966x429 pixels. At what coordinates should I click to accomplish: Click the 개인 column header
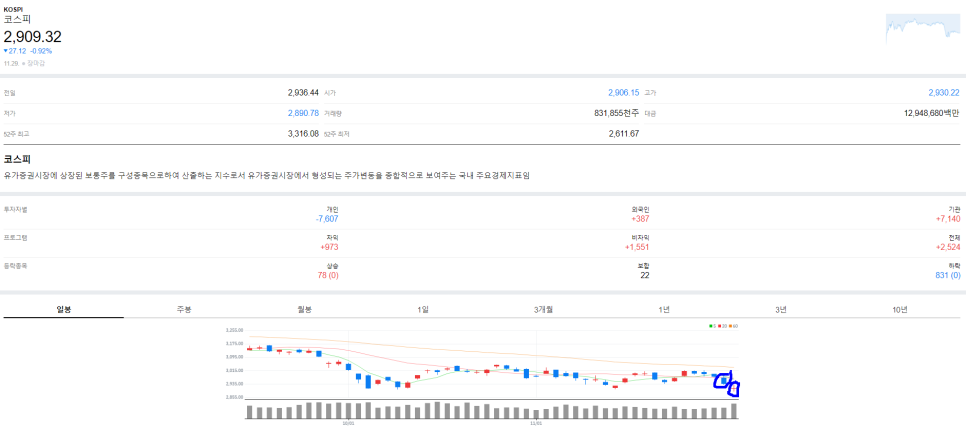pos(333,210)
